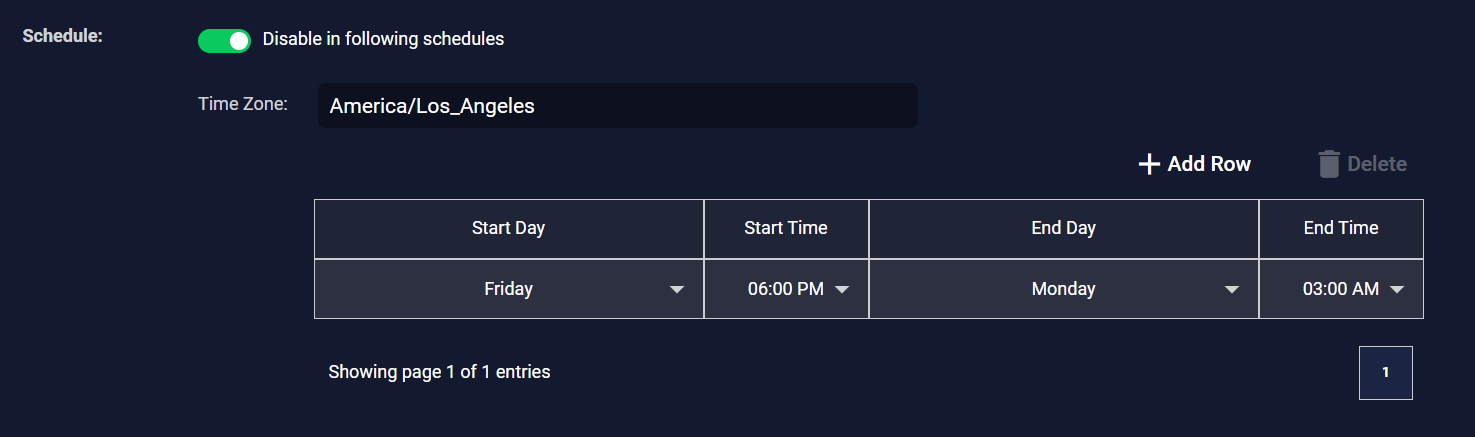Click the trash can icon
Screen dimensions: 1475x437
(1328, 164)
